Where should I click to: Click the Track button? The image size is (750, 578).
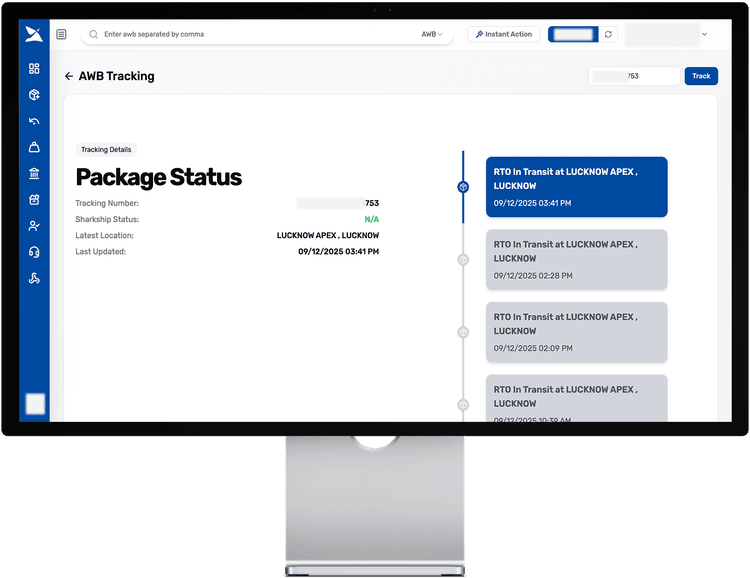click(701, 76)
